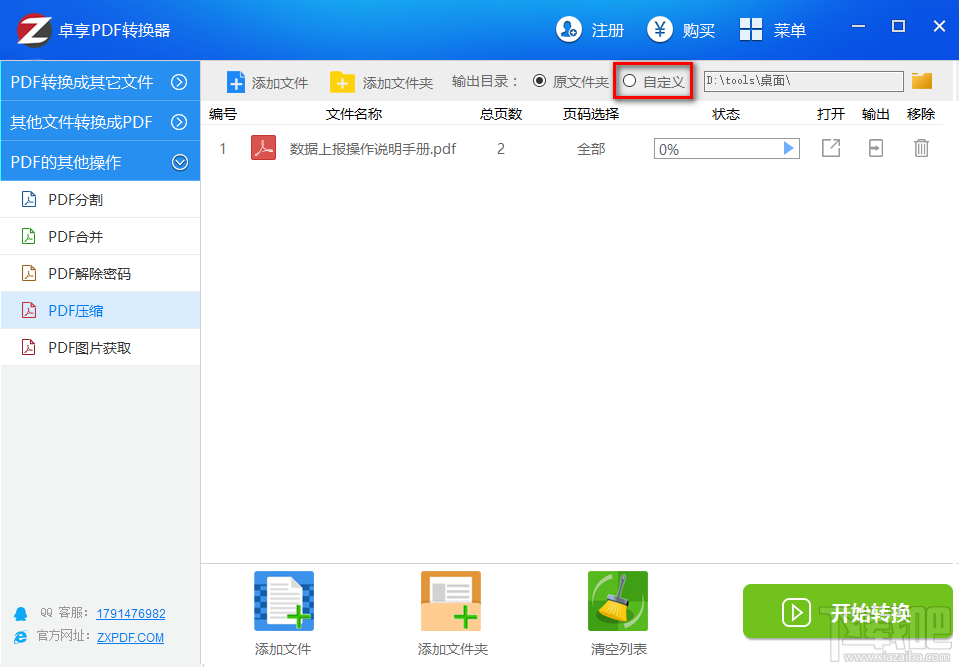Click the Internet Explorer icon beside 官方网址
The image size is (959, 667).
click(21, 637)
